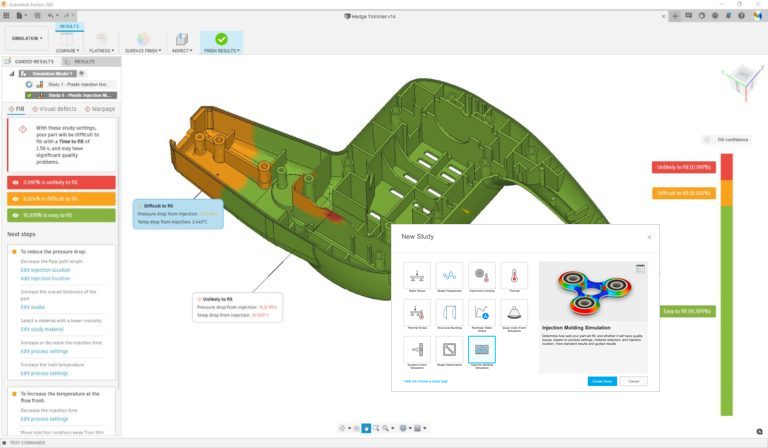Select Static Stress study type

click(417, 278)
